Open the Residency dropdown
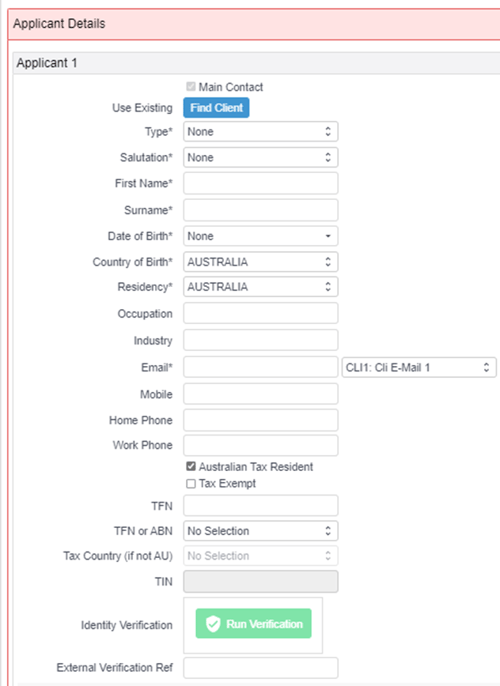The image size is (500, 686). [260, 287]
